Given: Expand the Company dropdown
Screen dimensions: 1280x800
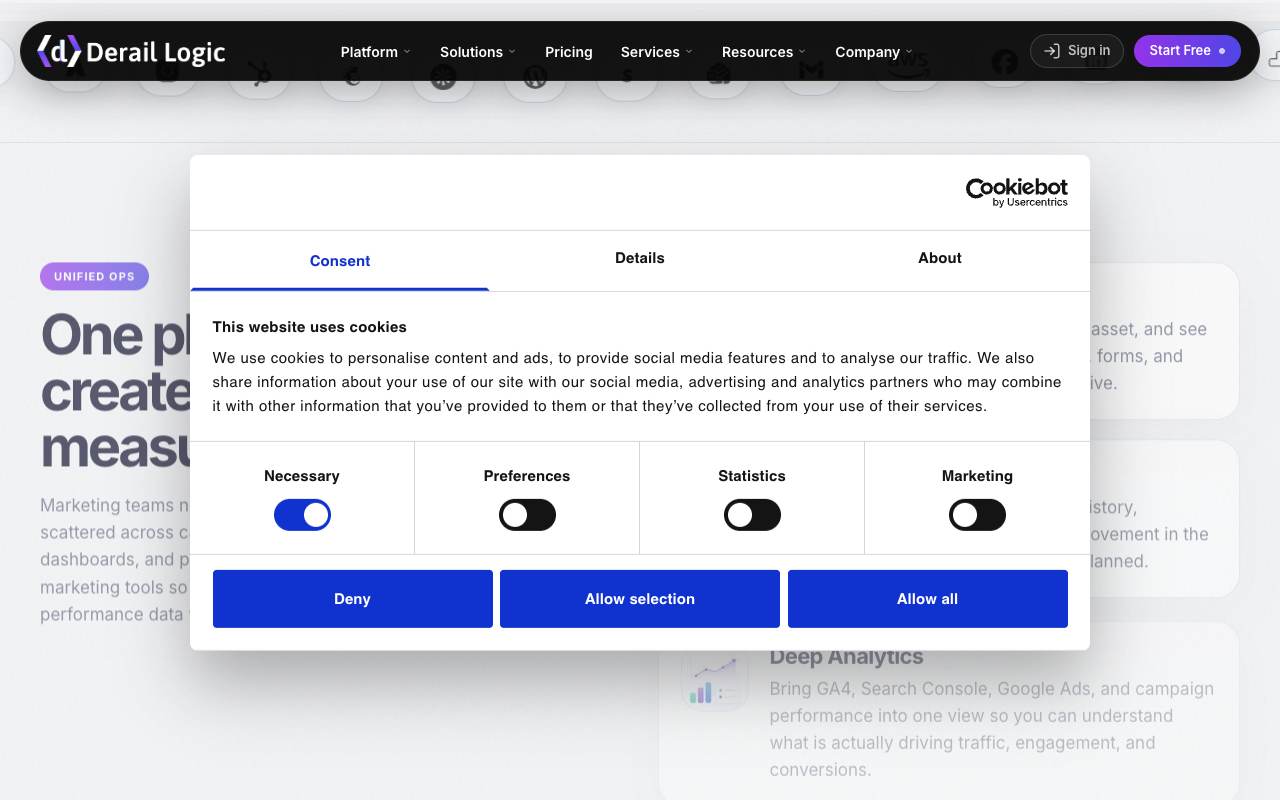Looking at the screenshot, I should 874,52.
